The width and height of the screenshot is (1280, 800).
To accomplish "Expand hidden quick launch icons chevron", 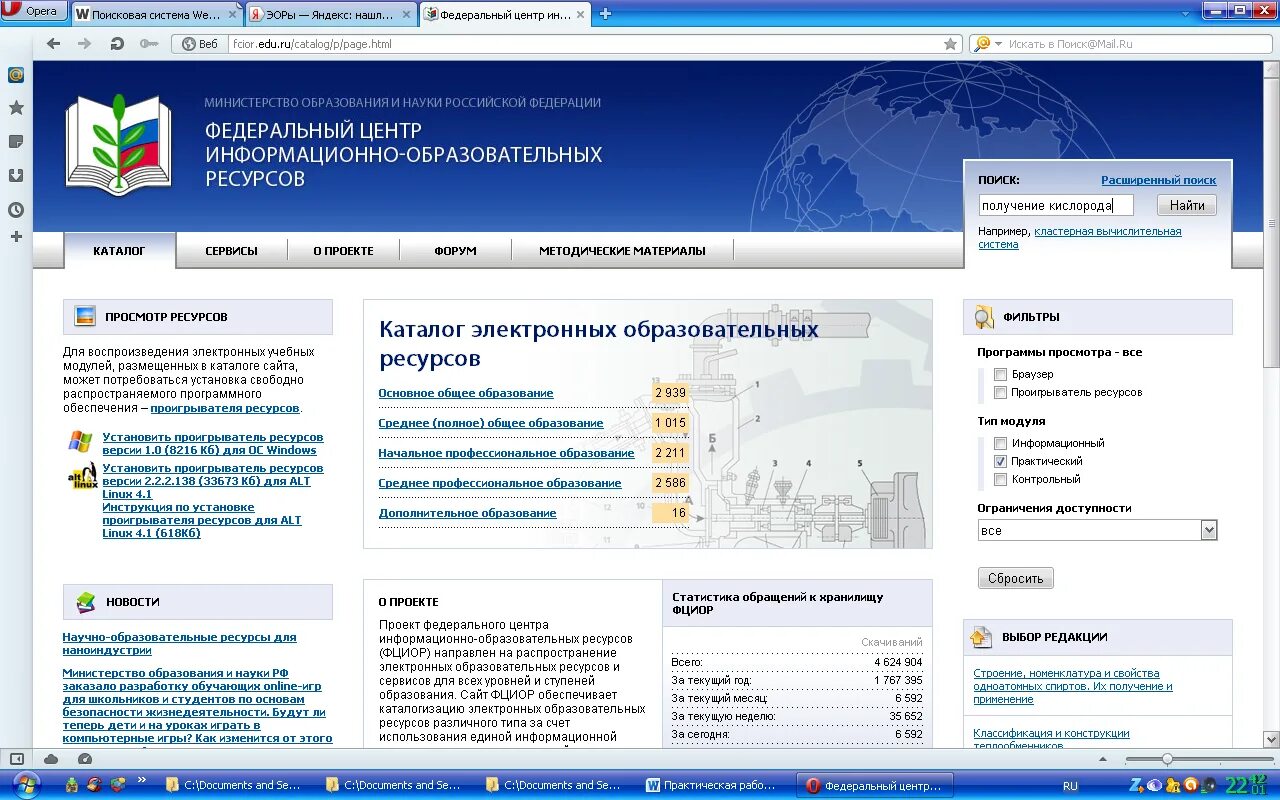I will pyautogui.click(x=141, y=779).
